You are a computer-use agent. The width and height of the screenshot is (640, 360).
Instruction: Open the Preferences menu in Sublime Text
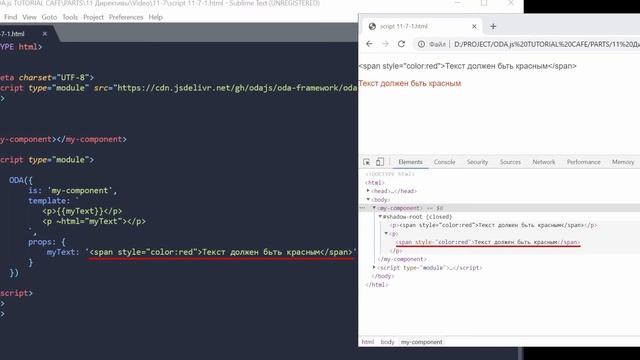click(126, 17)
